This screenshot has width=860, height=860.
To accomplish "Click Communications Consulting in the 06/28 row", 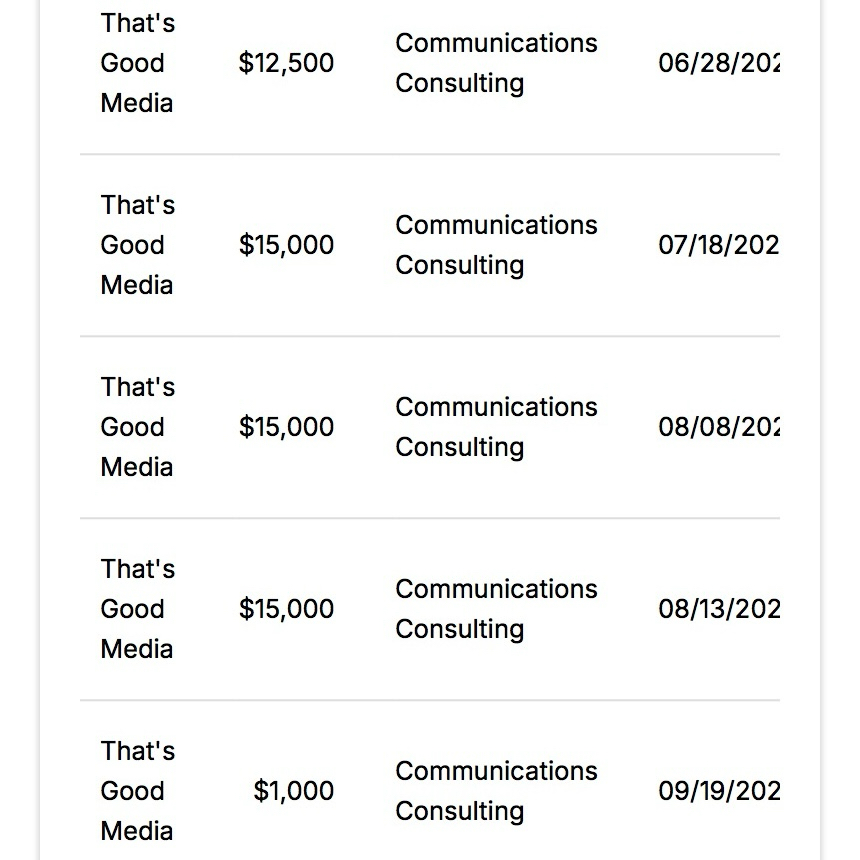I will coord(496,63).
